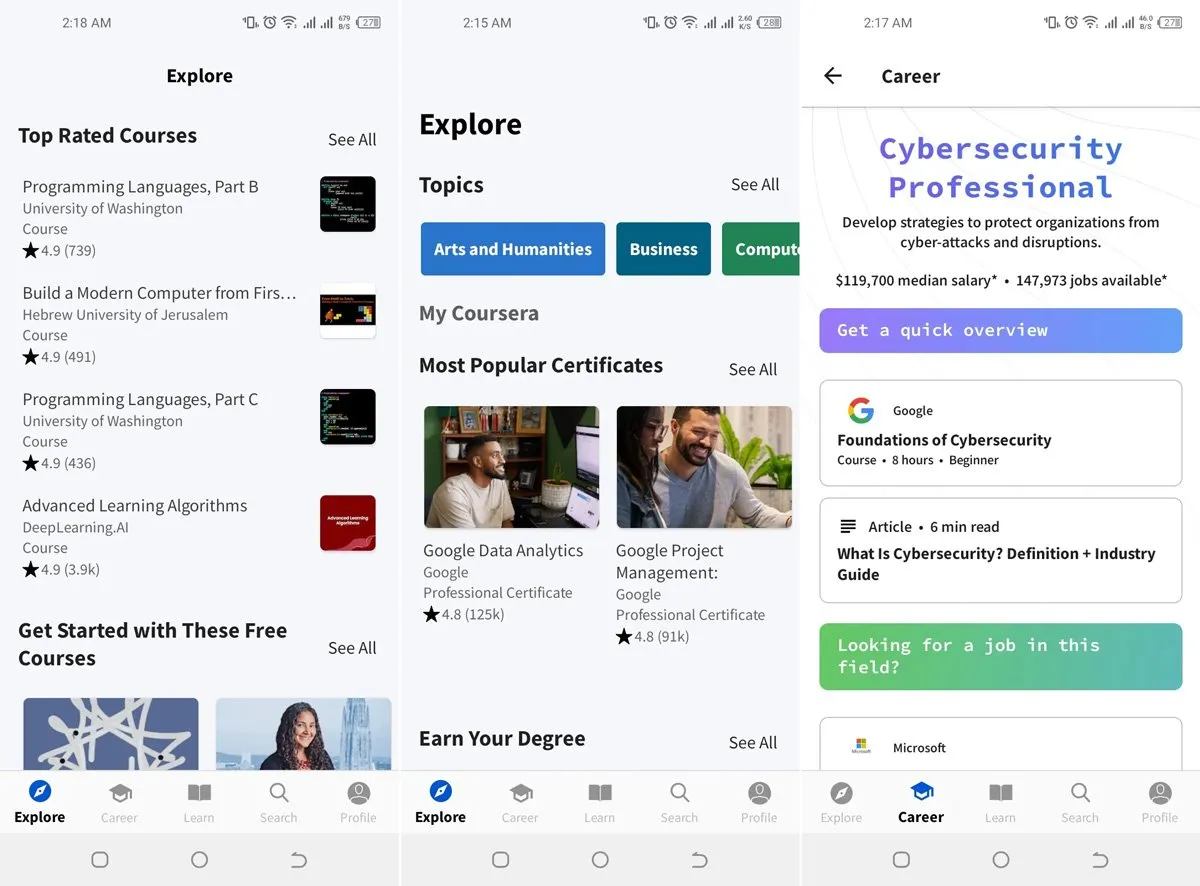Open What Is Cybersecurity article card

click(x=1000, y=551)
